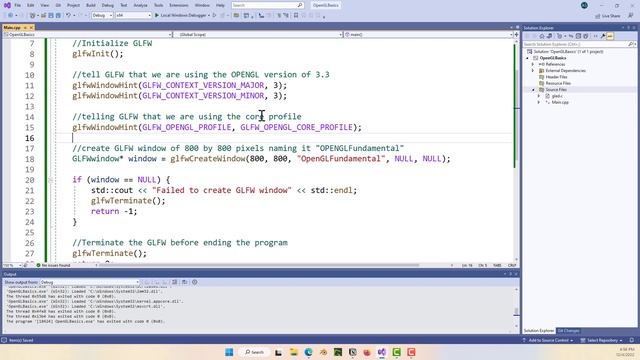This screenshot has height=360, width=640.
Task: Open the File menu
Action: [17, 5]
